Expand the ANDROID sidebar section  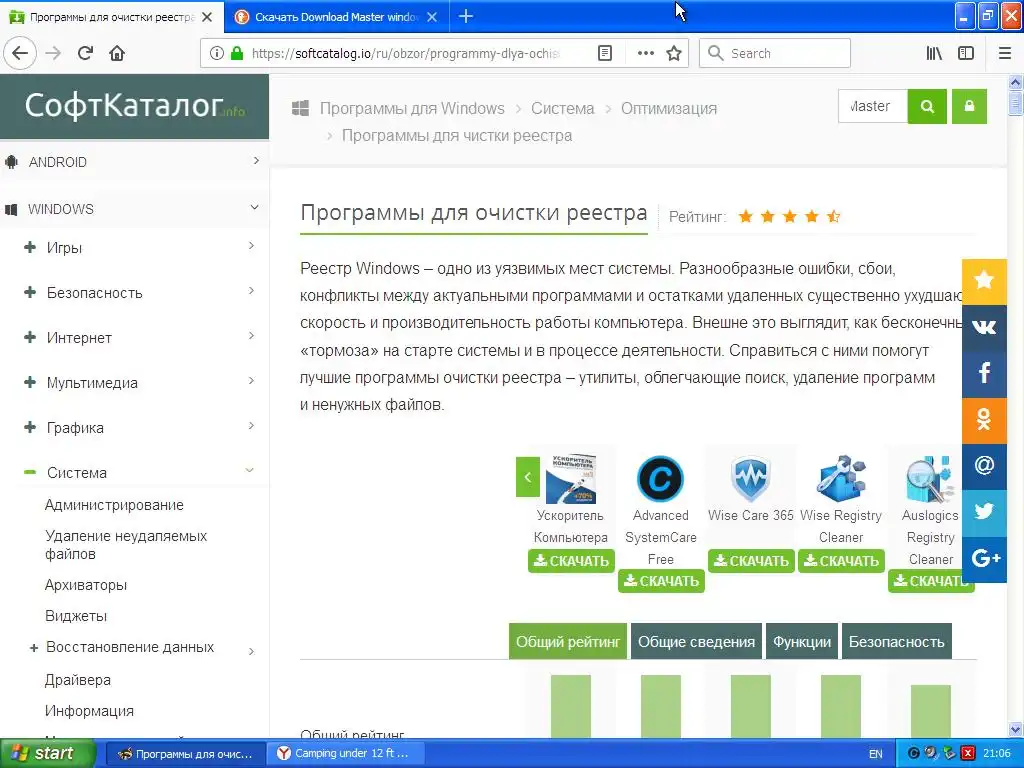[134, 162]
